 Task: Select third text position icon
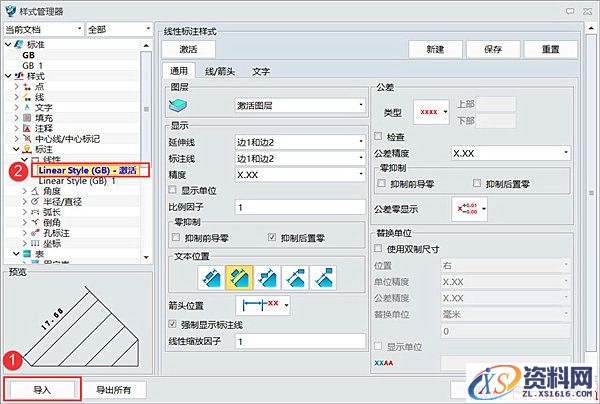point(267,277)
